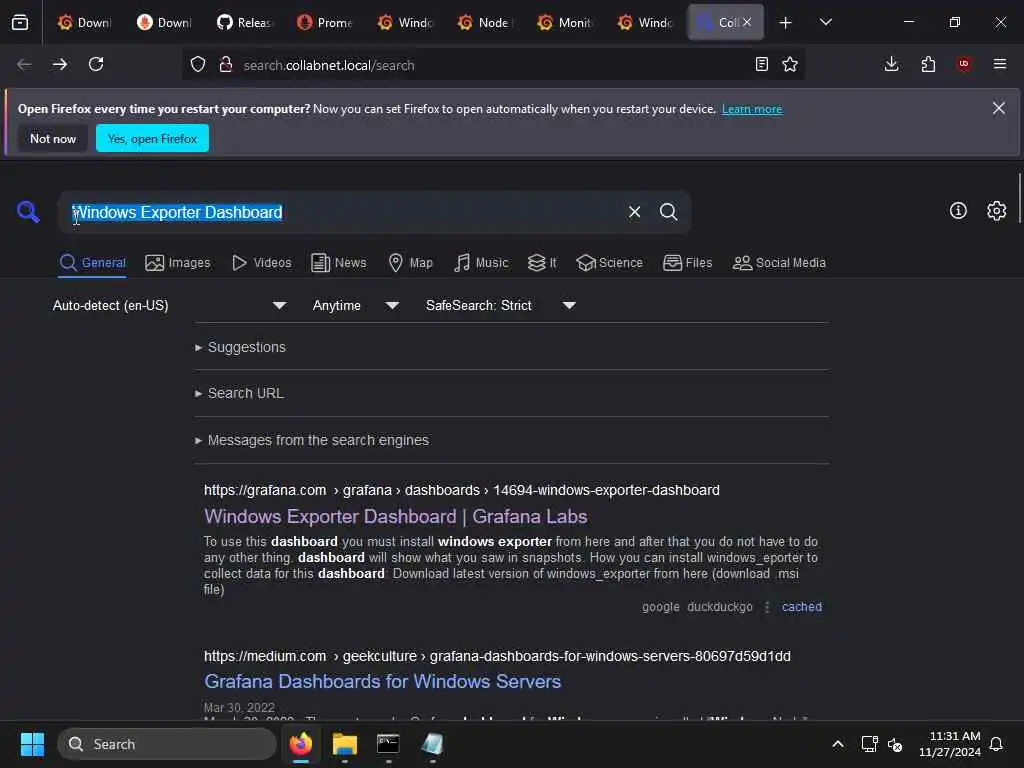Click the Firefox View icon in the tab bar
The image size is (1024, 768).
coord(20,22)
